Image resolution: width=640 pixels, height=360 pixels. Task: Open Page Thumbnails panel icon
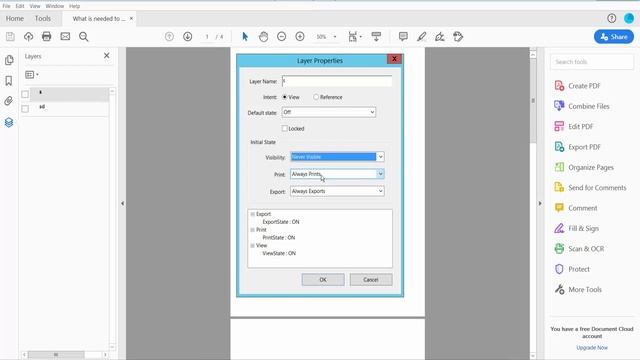pyautogui.click(x=9, y=60)
